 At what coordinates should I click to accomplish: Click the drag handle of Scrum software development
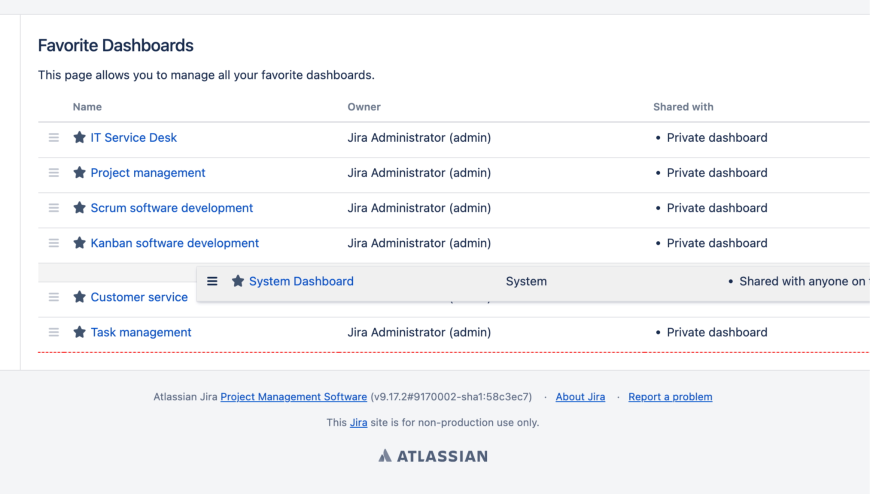point(54,208)
